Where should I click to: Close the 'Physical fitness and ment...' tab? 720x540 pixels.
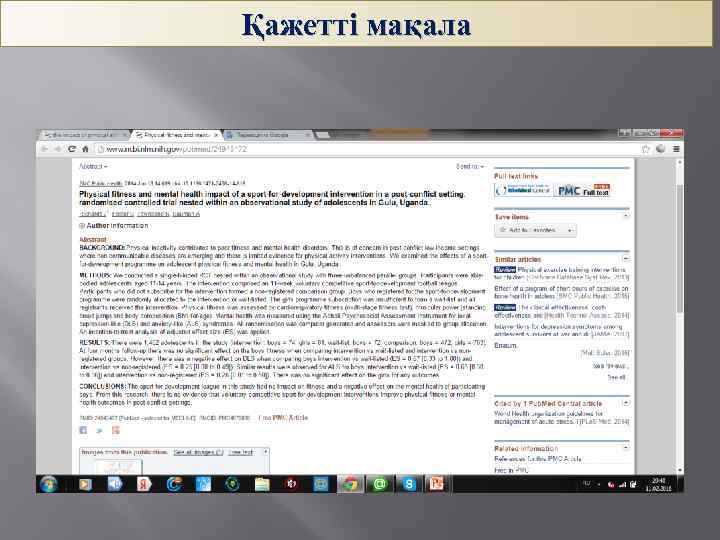(x=215, y=135)
